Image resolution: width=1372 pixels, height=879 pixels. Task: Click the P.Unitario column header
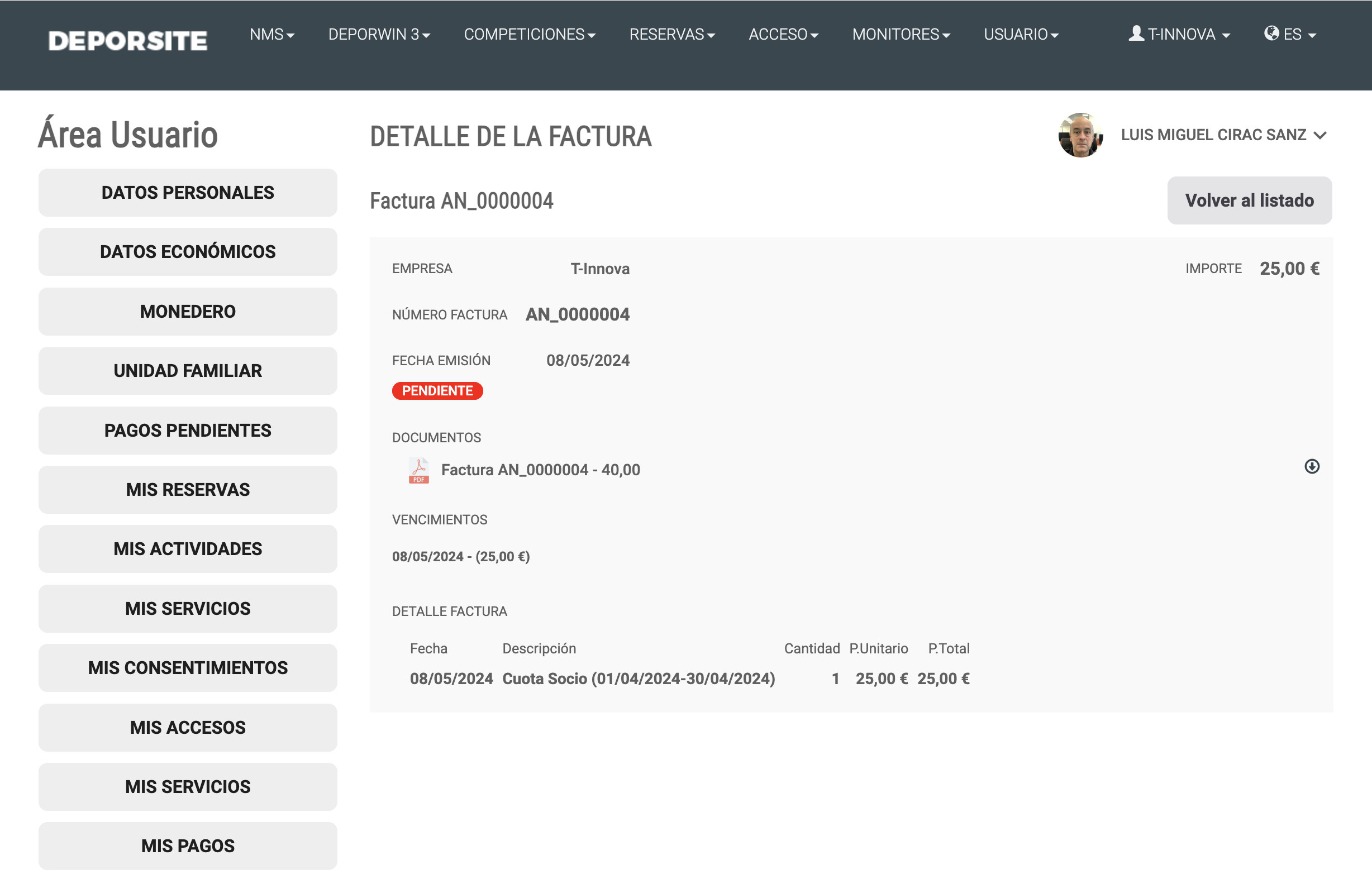[x=878, y=648]
